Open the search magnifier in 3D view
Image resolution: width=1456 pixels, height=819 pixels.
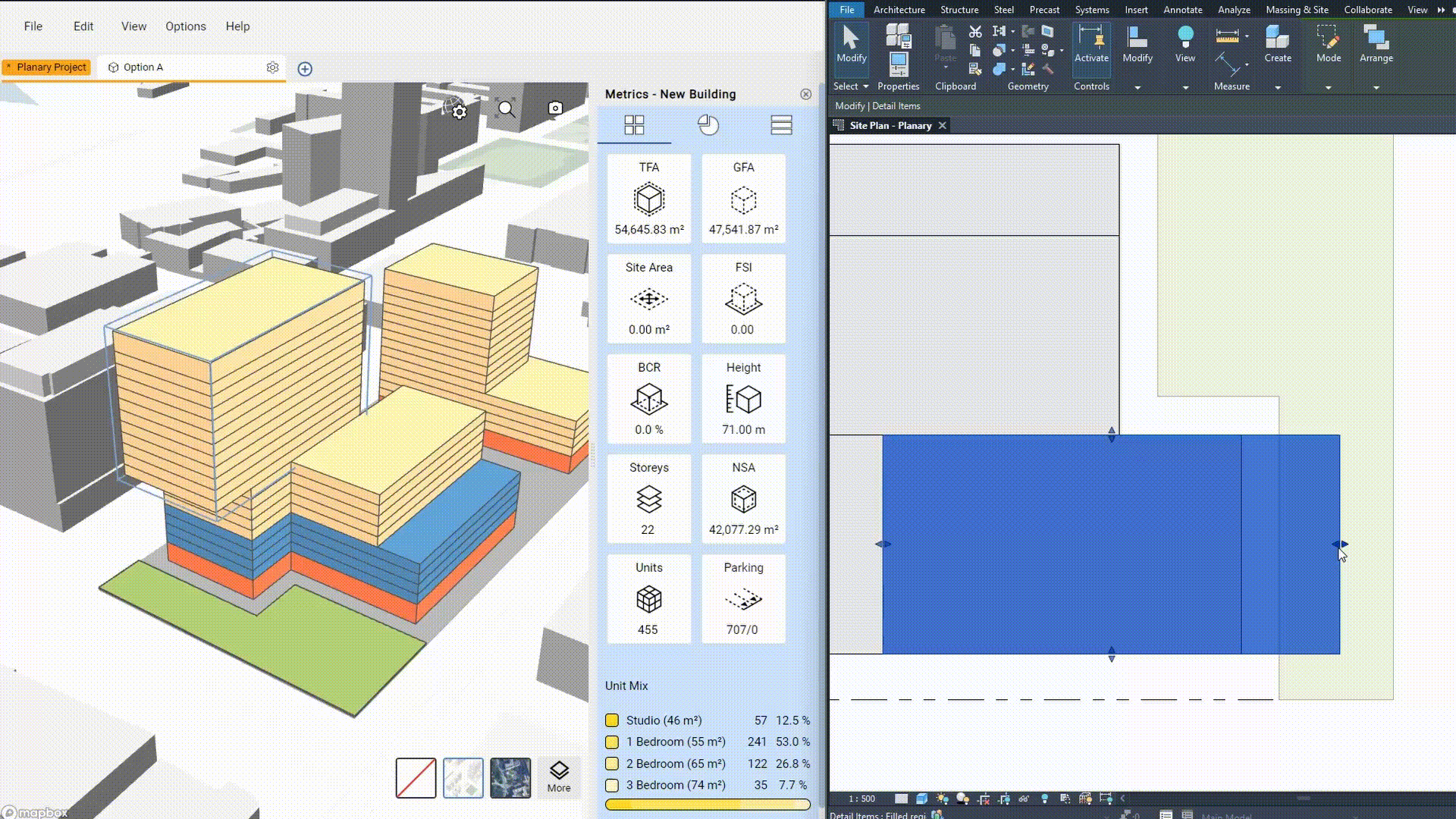click(x=506, y=109)
